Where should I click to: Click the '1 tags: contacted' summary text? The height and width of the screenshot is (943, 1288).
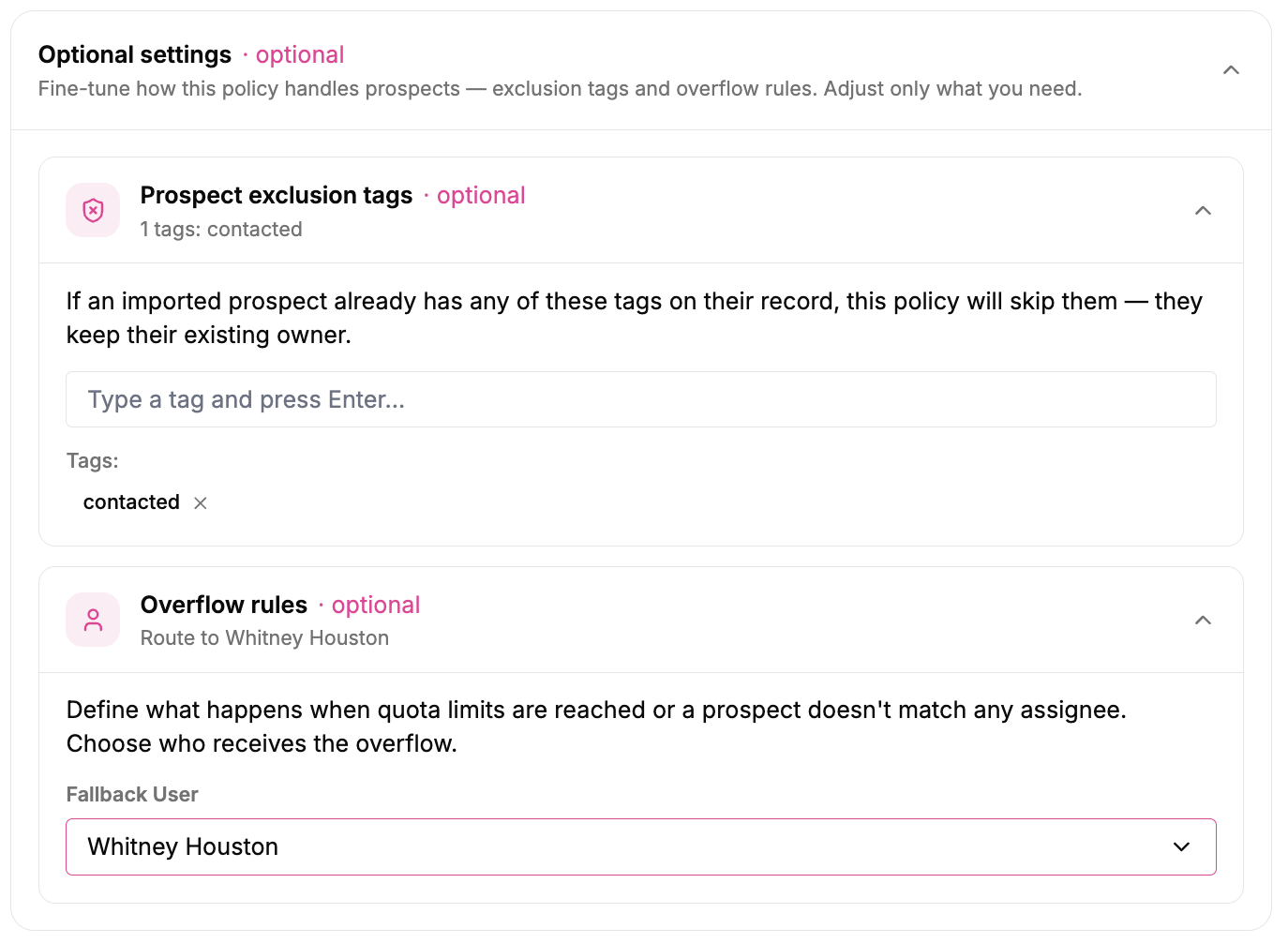[221, 230]
